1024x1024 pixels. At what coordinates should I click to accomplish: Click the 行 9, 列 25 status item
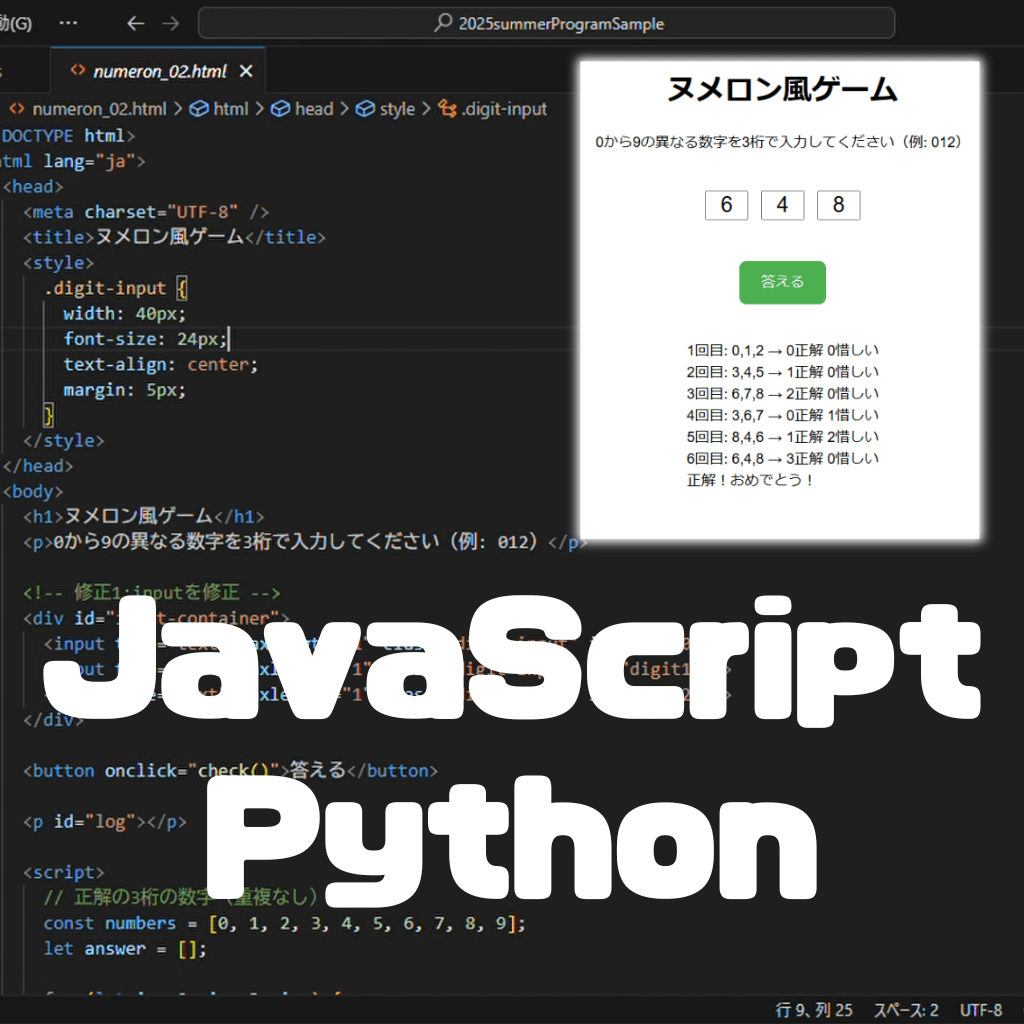[813, 1010]
